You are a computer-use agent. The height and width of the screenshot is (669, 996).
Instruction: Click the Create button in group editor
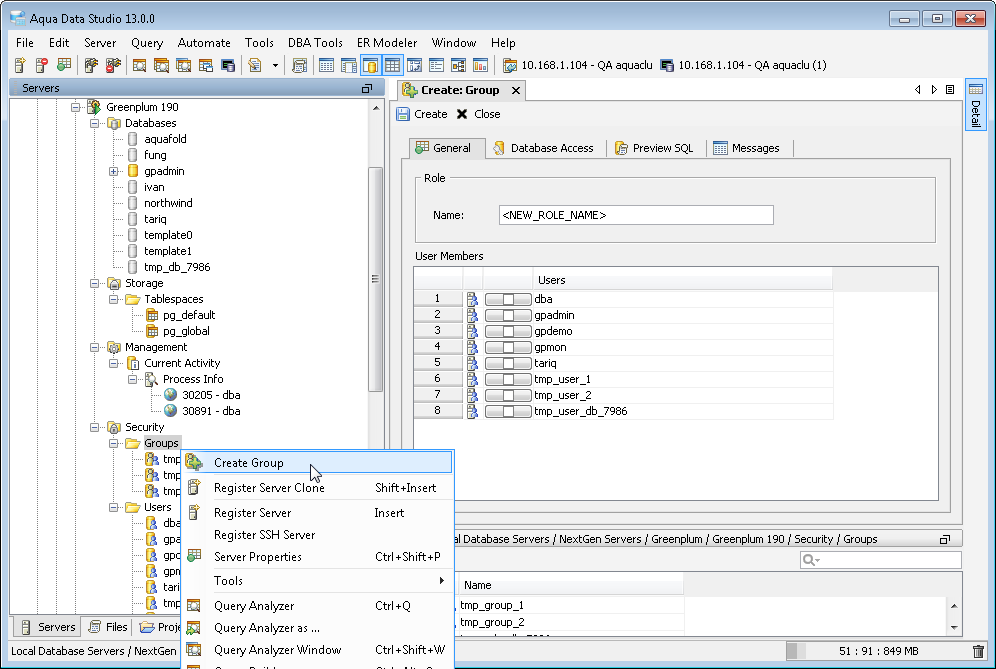[x=421, y=114]
